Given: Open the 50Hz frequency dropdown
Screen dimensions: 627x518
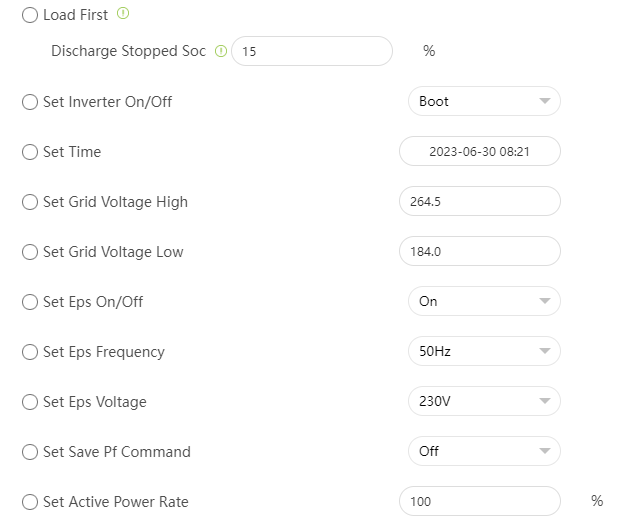Looking at the screenshot, I should [x=484, y=351].
